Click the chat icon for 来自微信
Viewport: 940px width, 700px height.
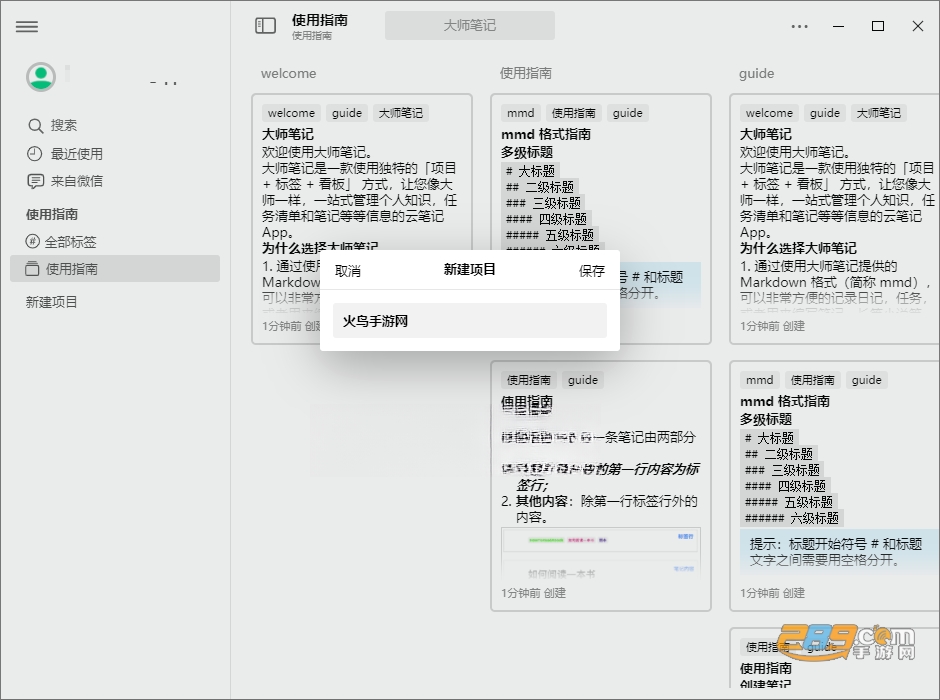(x=35, y=181)
